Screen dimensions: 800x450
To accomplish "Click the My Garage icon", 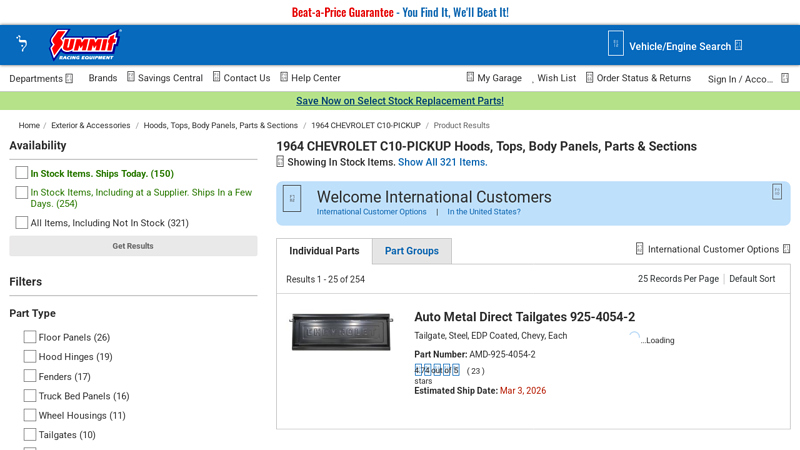I will click(x=470, y=77).
